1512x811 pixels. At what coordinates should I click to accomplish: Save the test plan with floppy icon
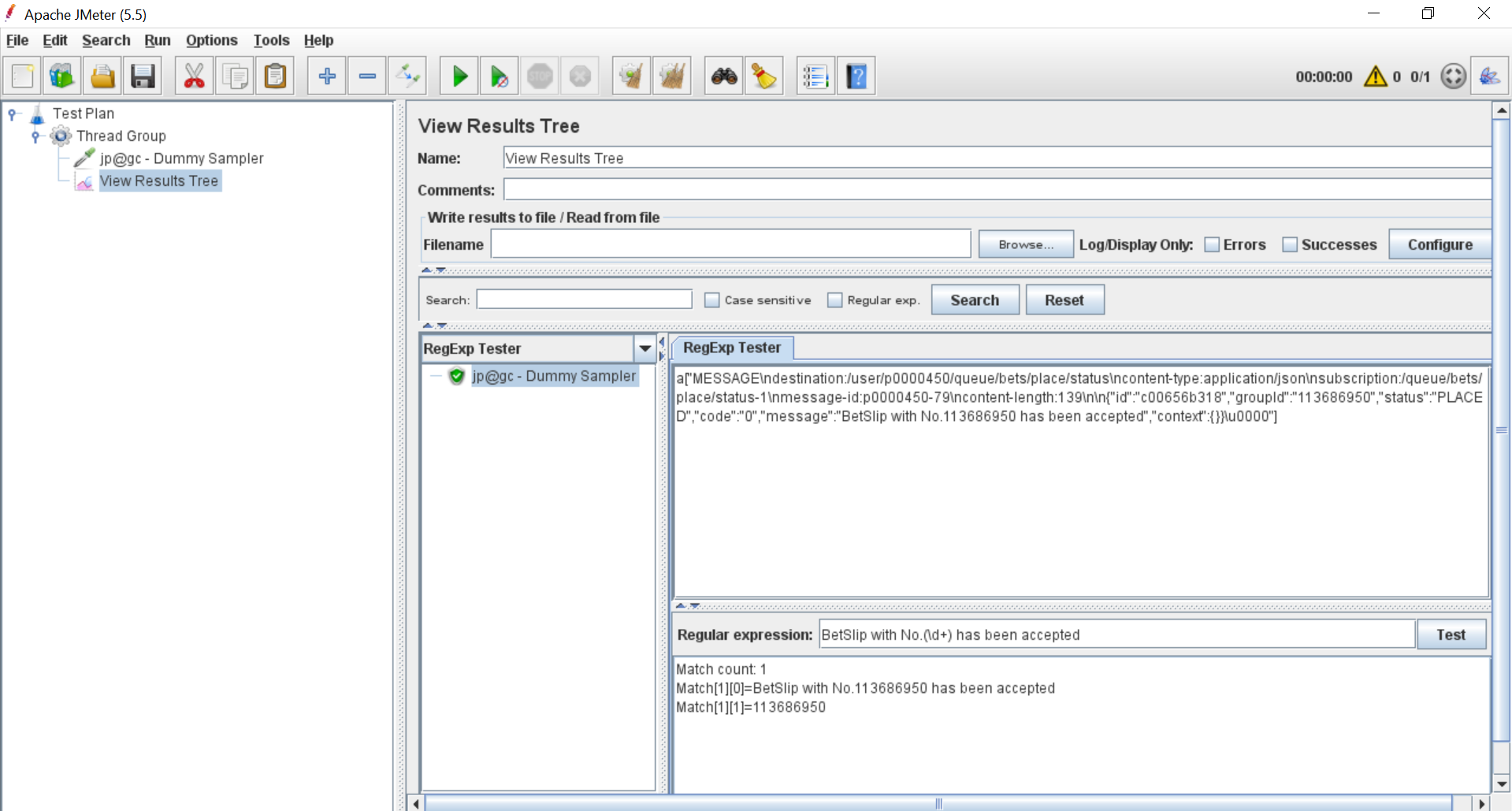click(x=143, y=76)
